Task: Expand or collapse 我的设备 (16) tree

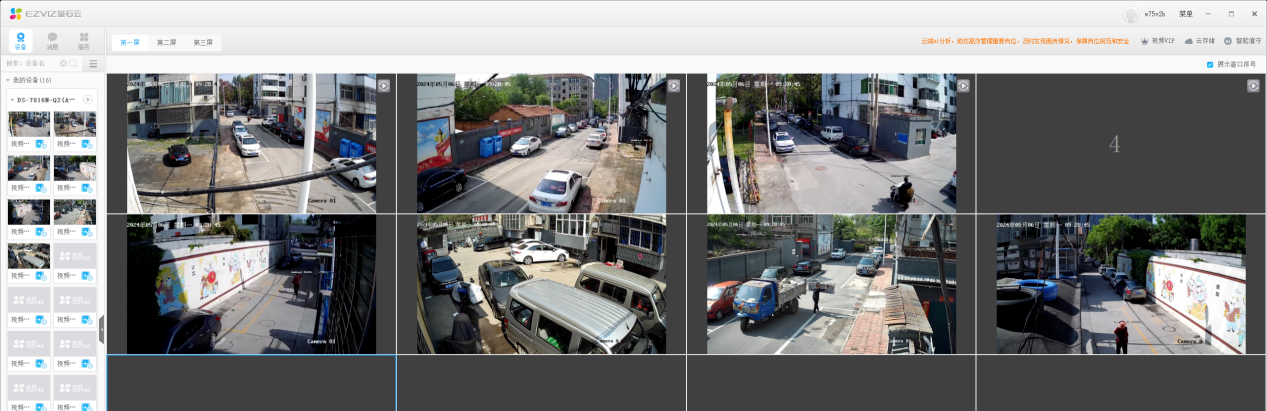Action: coord(8,80)
